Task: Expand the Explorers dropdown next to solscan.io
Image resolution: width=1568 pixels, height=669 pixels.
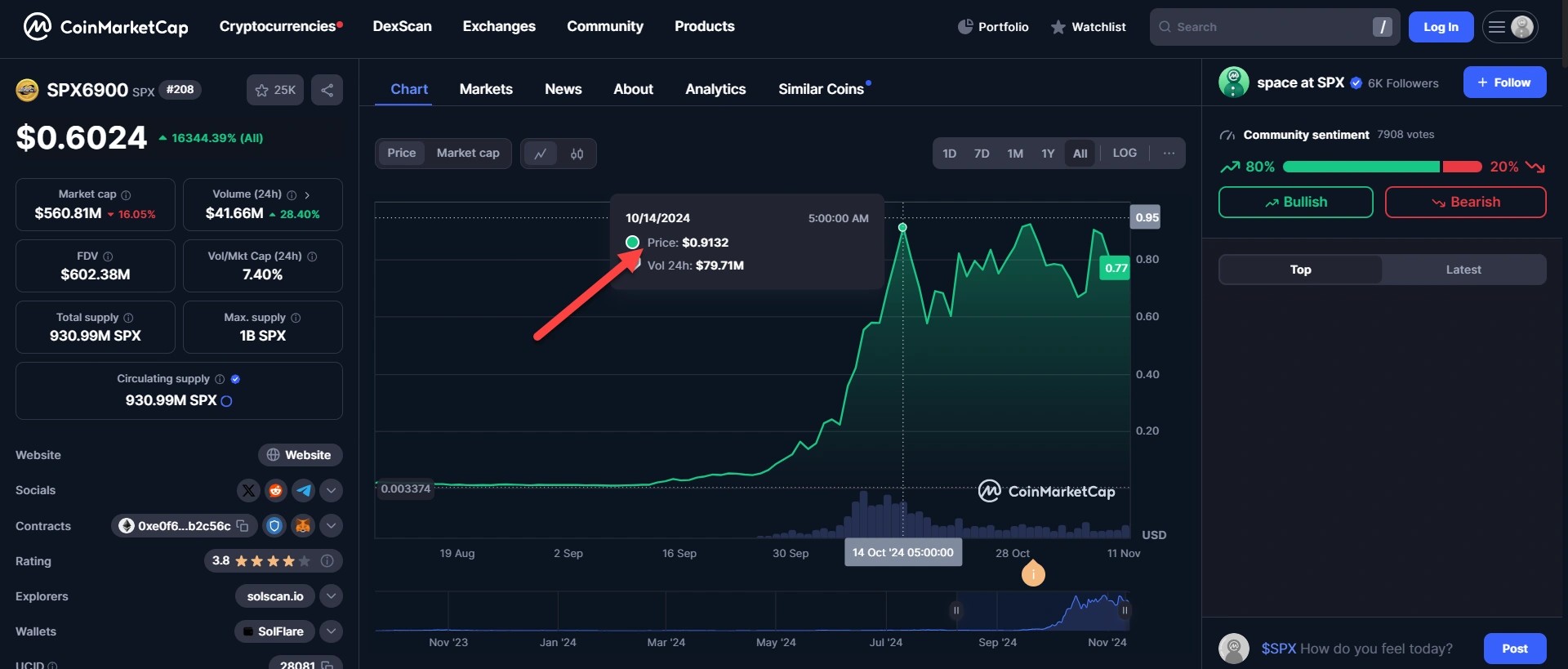Action: click(331, 596)
